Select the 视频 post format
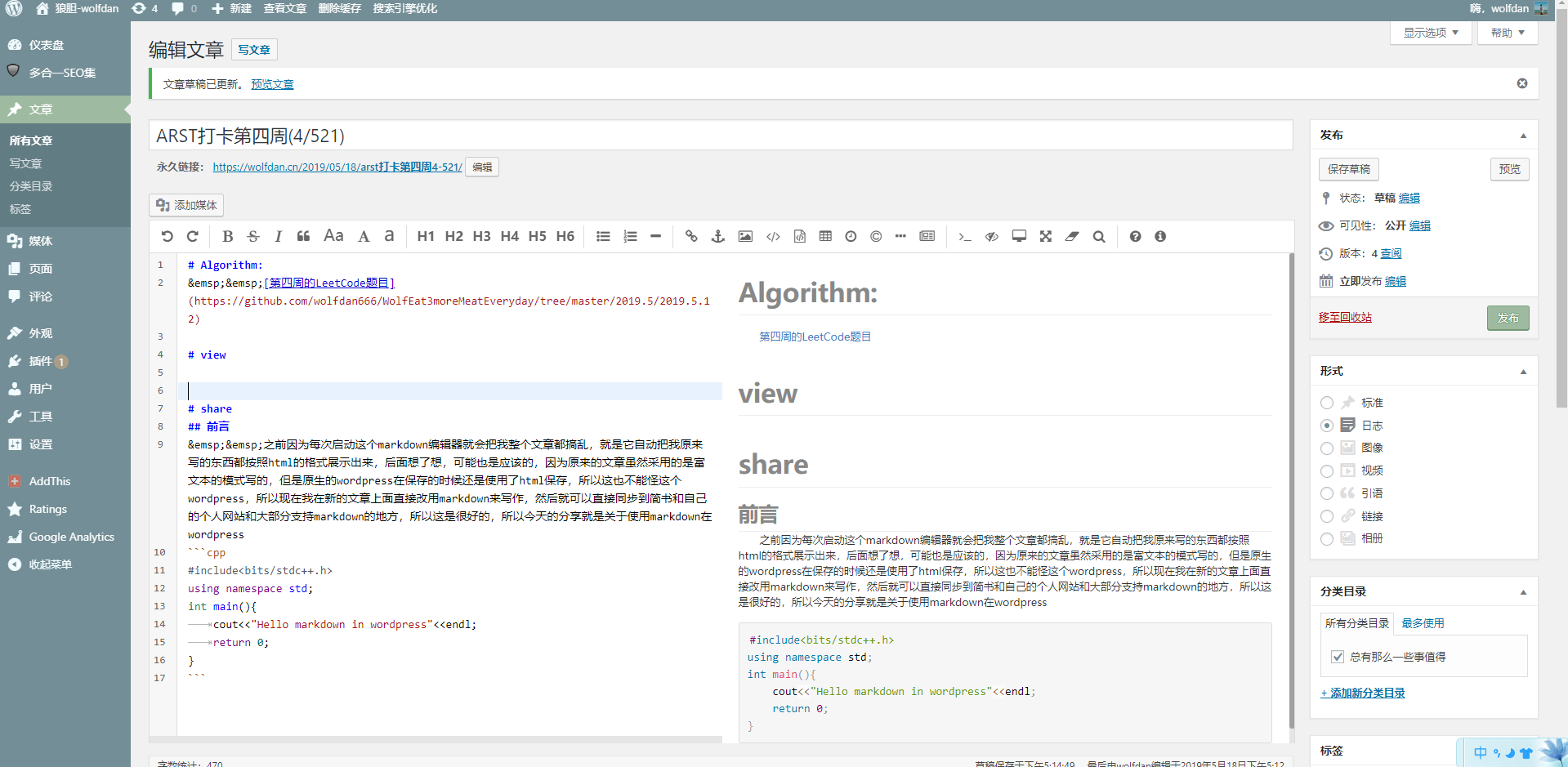Viewport: 1568px width, 767px height. tap(1327, 471)
